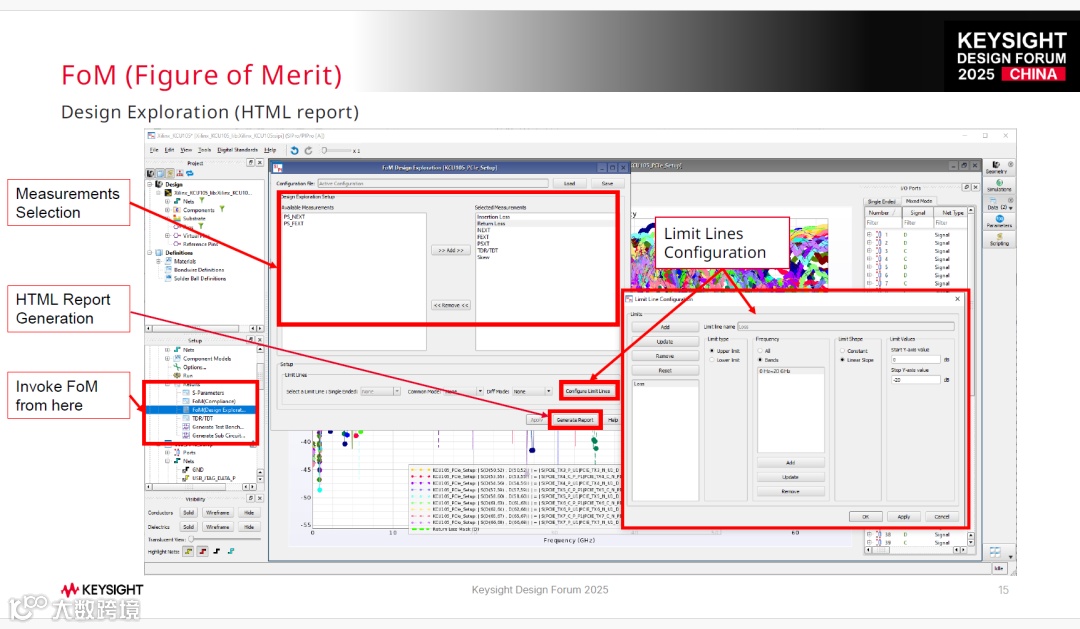
Task: Expand the Nets node in Project tree
Action: click(x=167, y=201)
